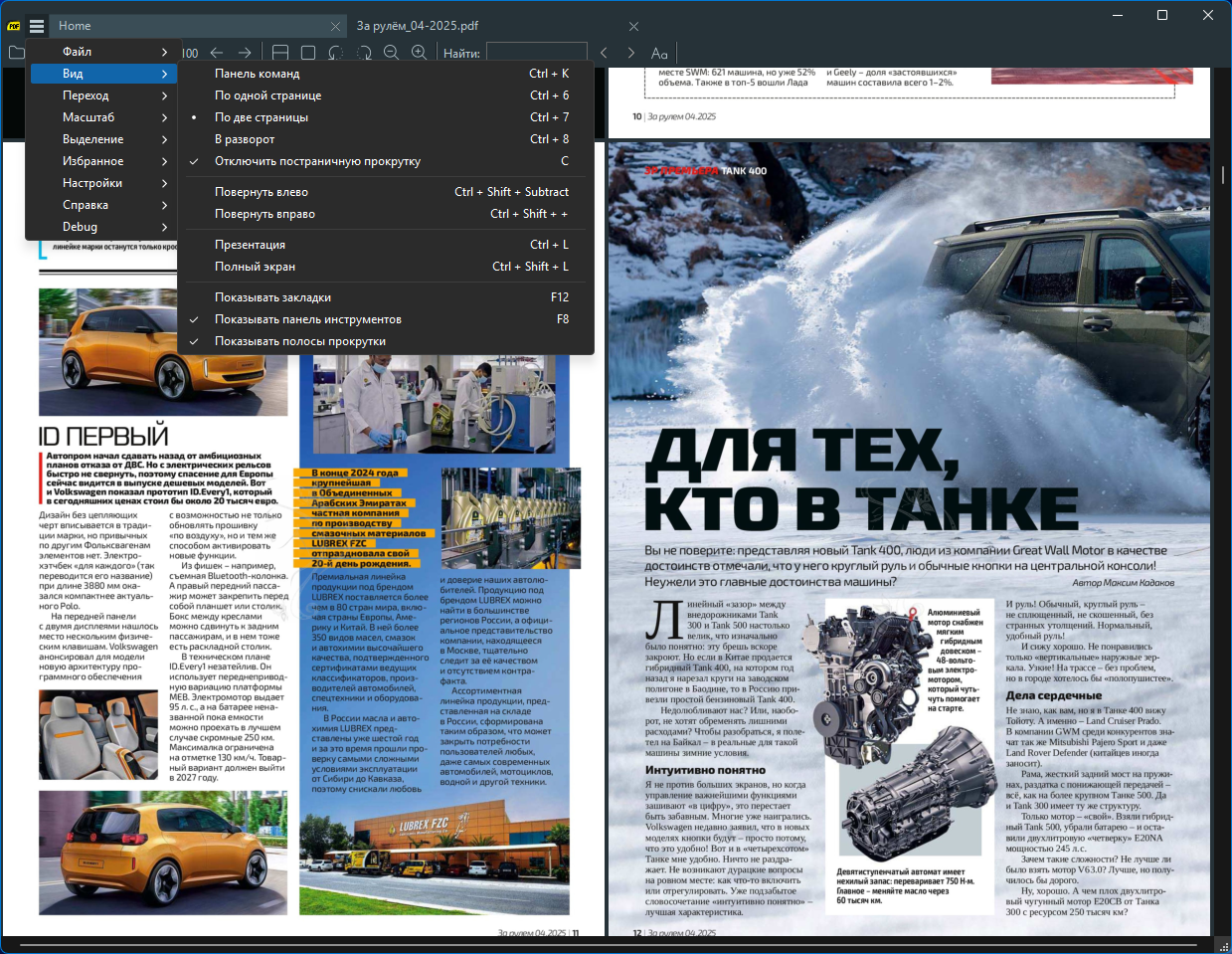
Task: Switch to the Home tab
Action: (x=75, y=26)
